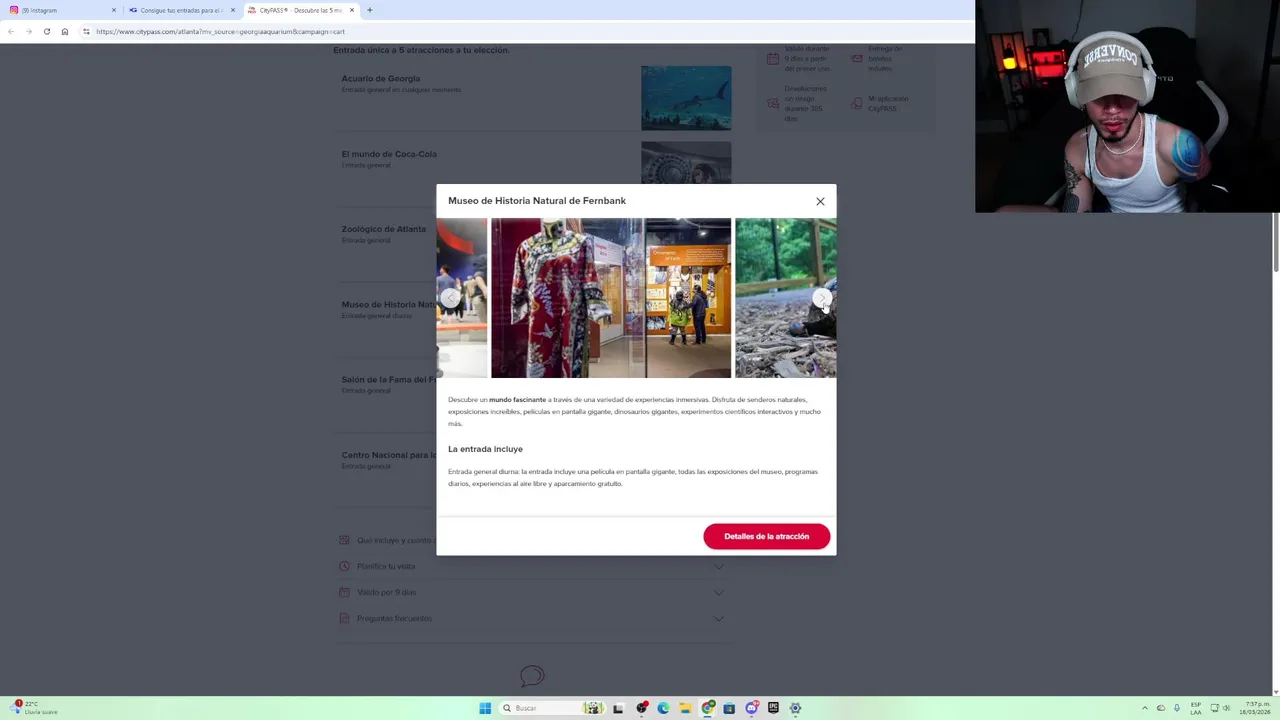Open a new browser tab
The width and height of the screenshot is (1280, 720).
(x=369, y=10)
